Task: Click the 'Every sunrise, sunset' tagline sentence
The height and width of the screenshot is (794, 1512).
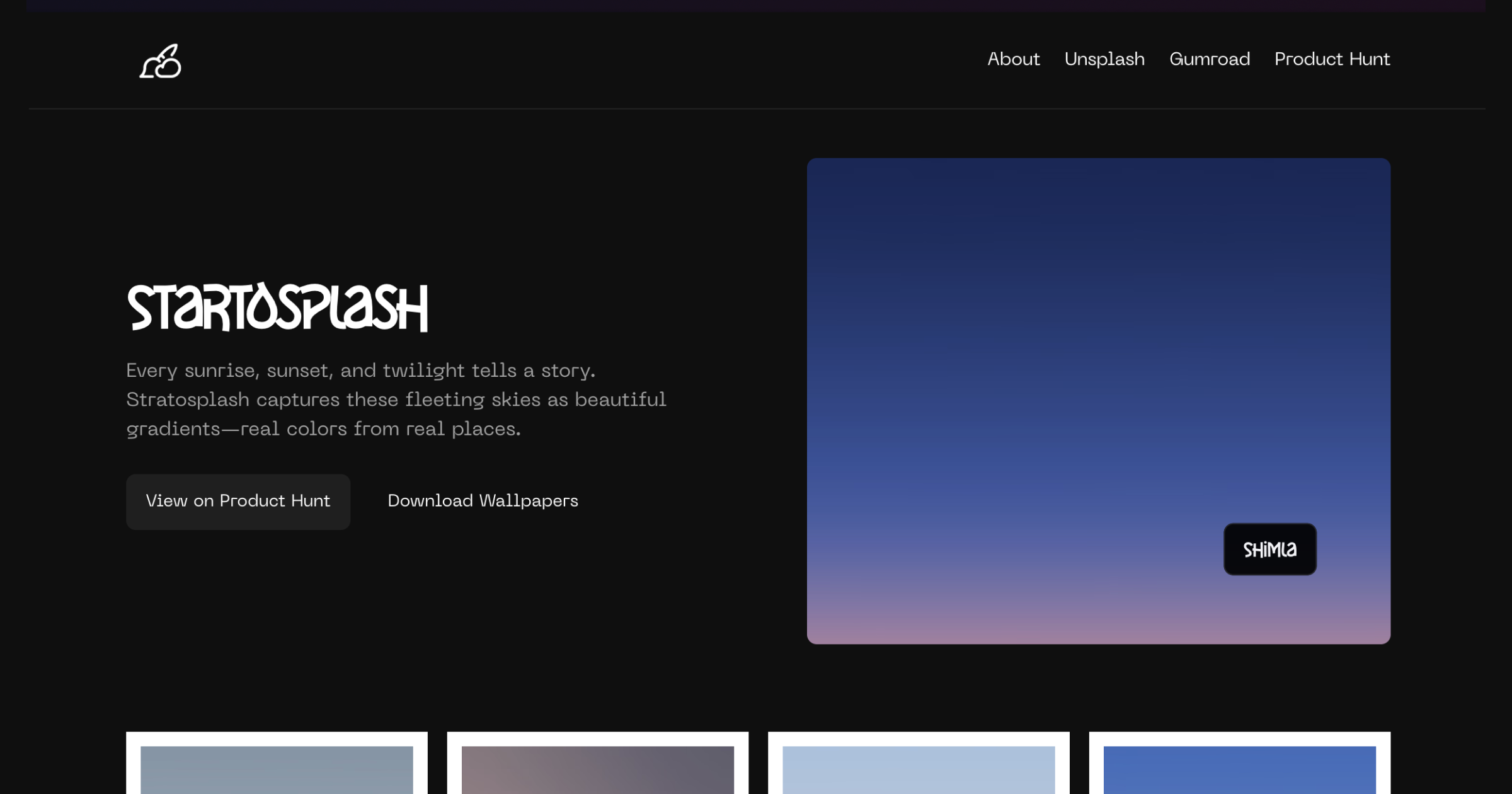Action: point(360,371)
